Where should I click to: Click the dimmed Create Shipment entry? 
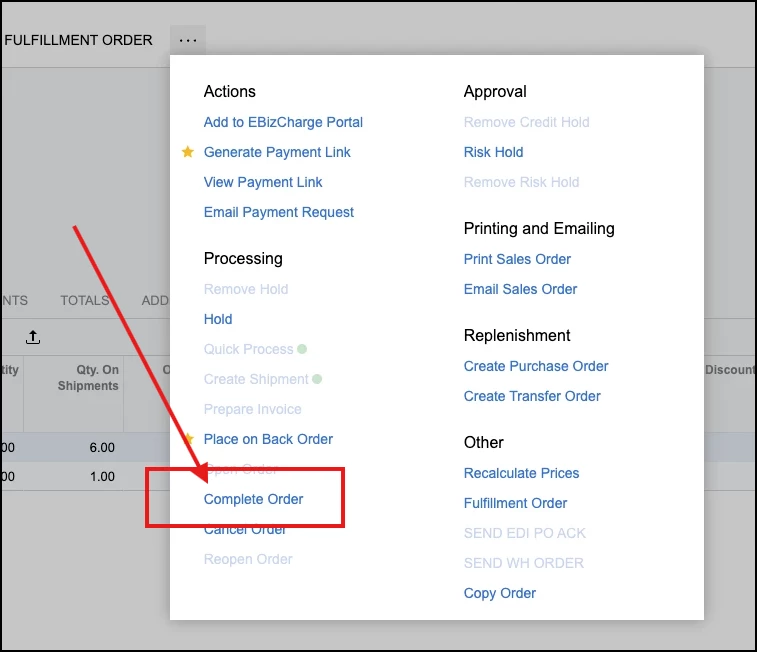[255, 379]
